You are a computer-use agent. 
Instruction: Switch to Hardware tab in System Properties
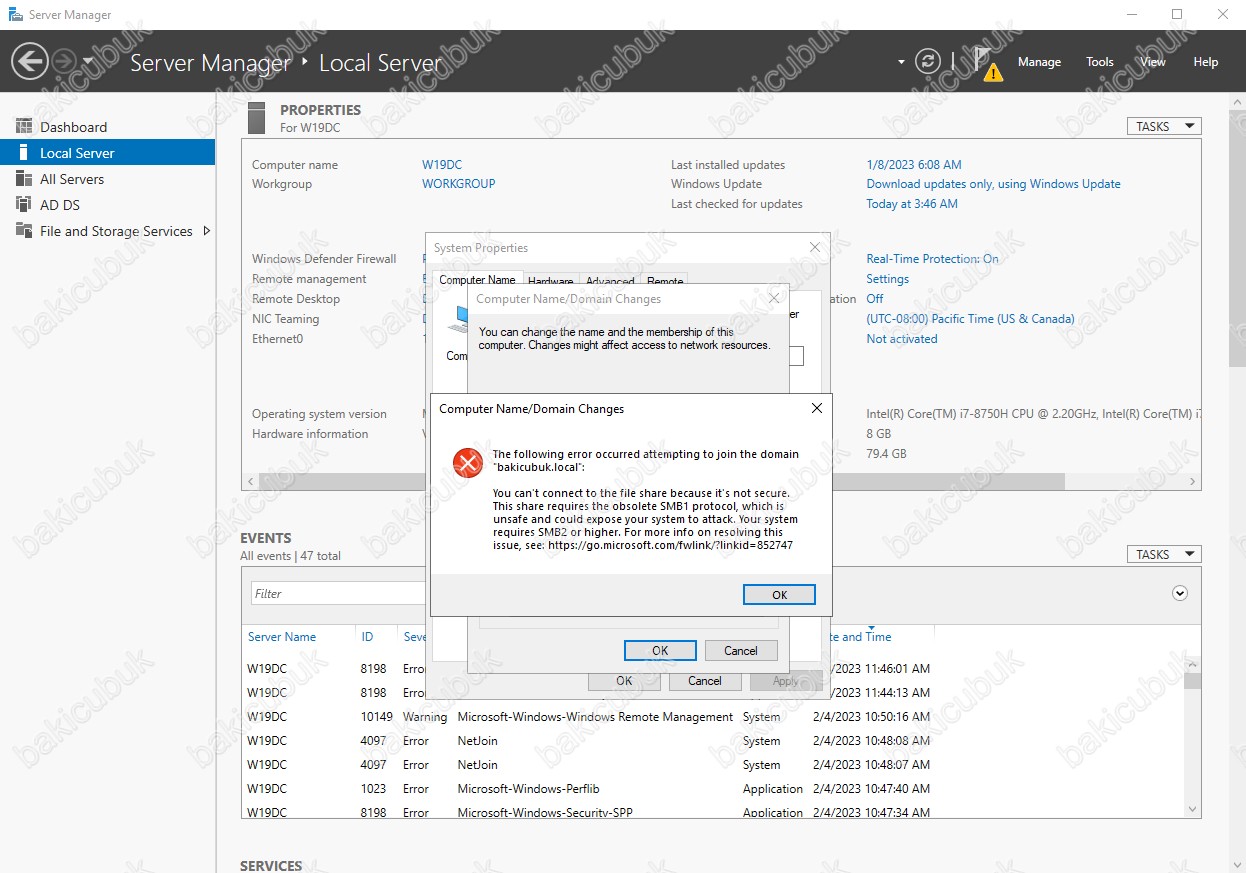[x=550, y=281]
